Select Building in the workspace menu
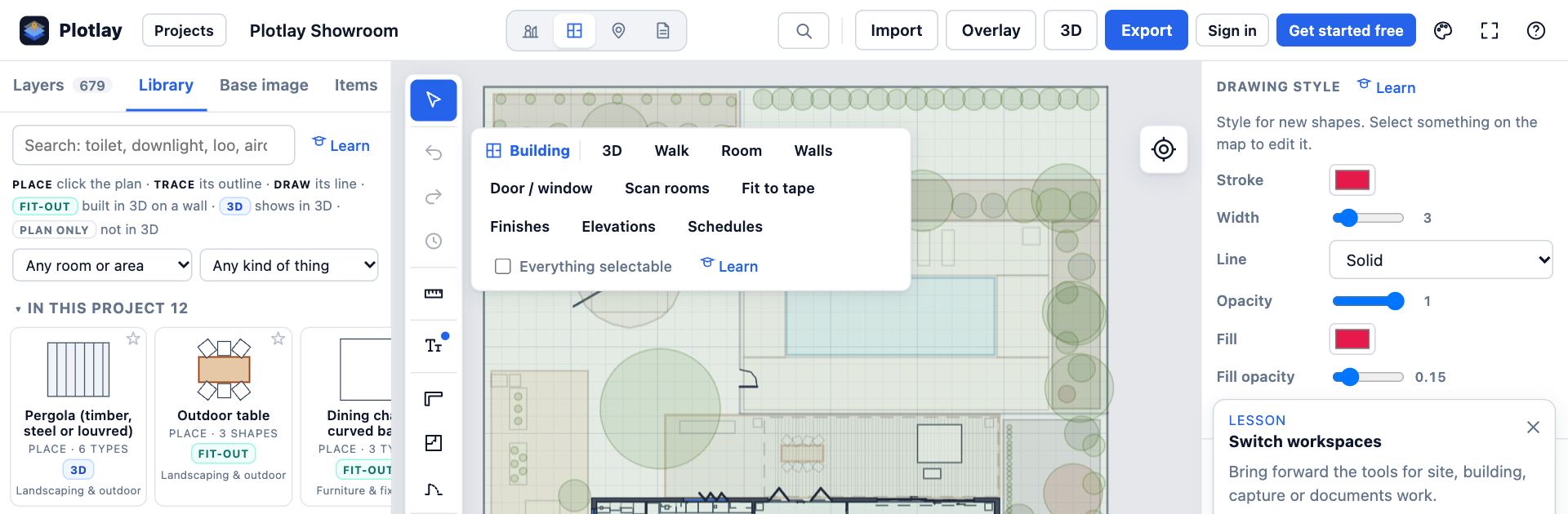Viewport: 1568px width, 514px height. (x=528, y=151)
